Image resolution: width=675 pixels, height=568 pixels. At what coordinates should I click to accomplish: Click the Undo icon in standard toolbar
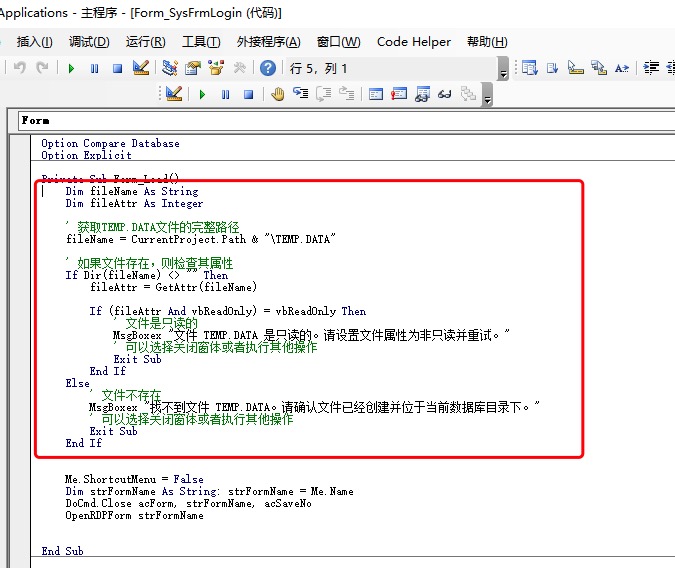(19, 68)
